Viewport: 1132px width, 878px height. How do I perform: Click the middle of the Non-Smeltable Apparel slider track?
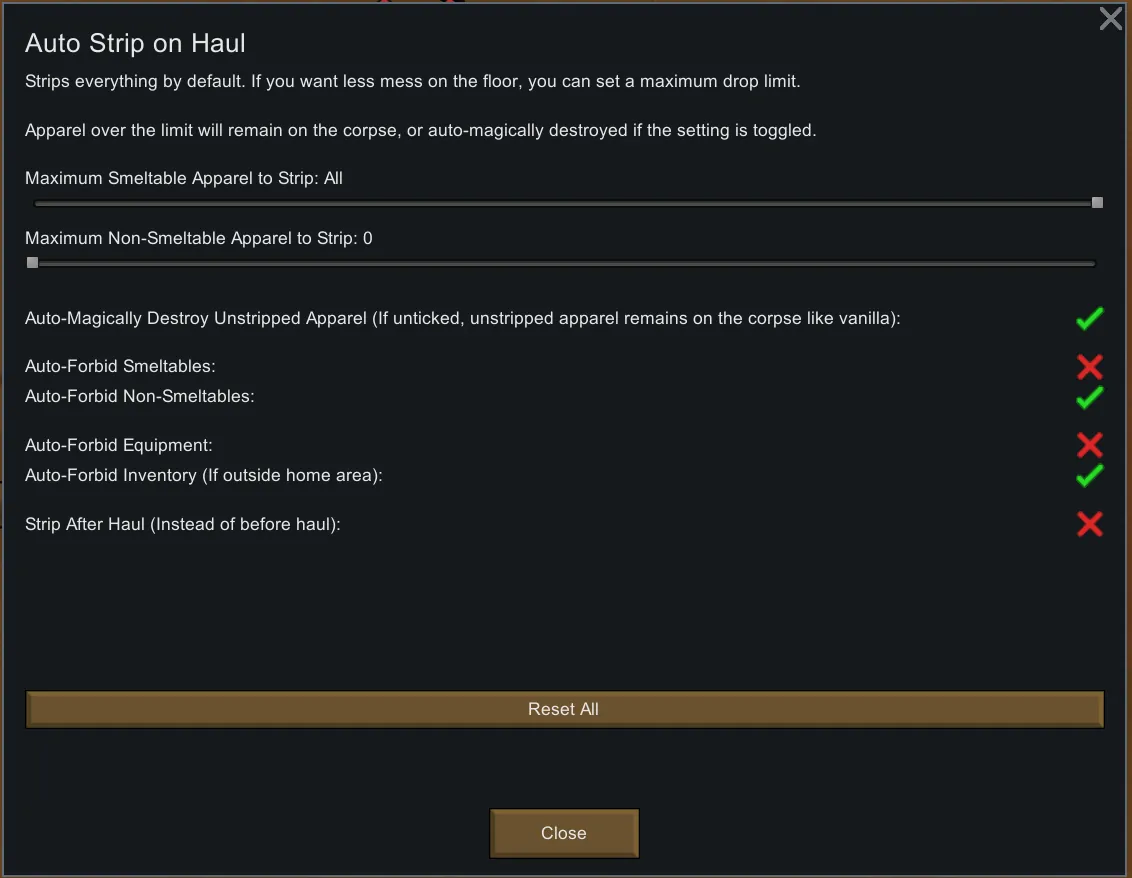pos(565,263)
